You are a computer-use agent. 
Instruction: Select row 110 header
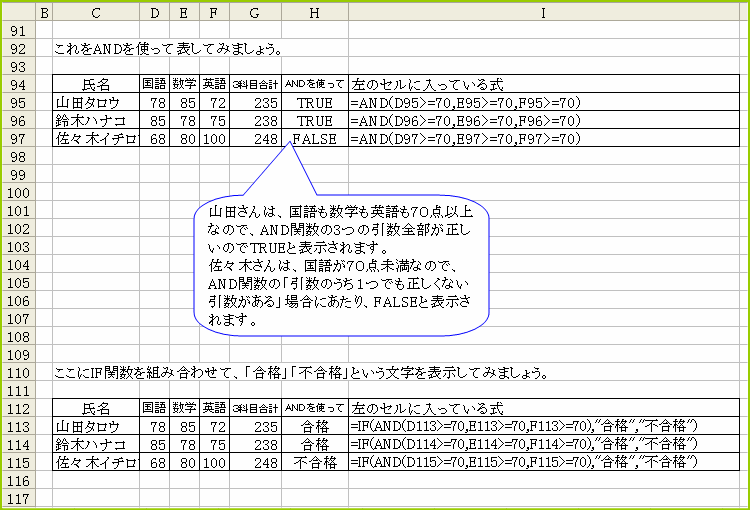click(x=18, y=373)
